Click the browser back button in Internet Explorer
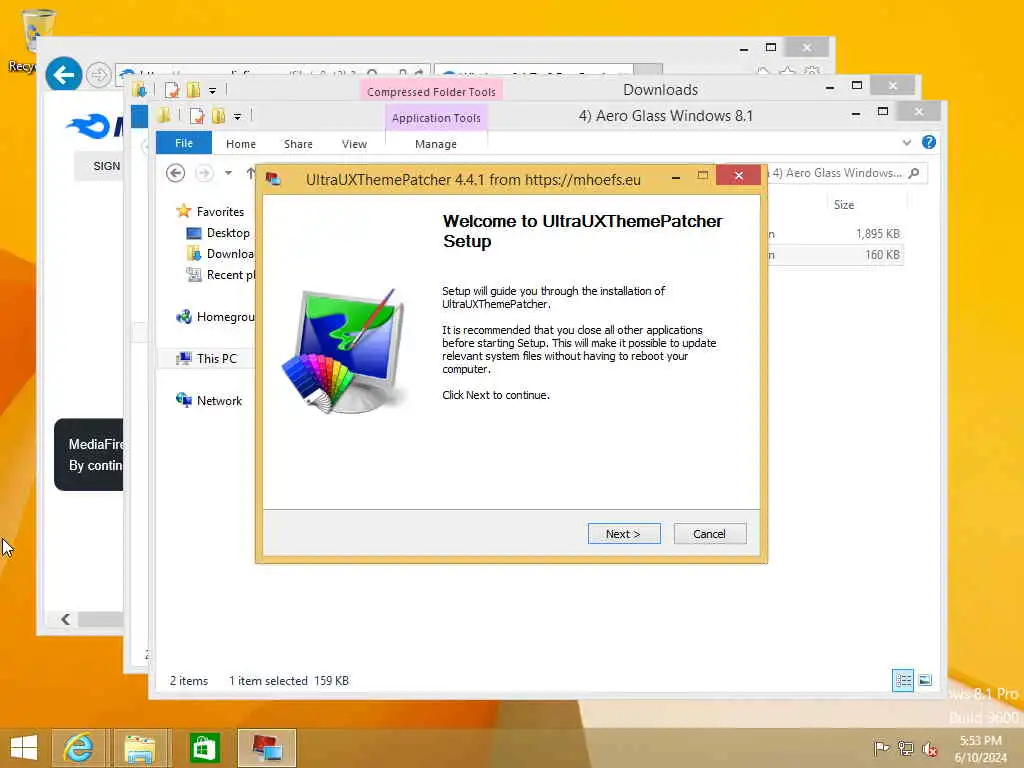The height and width of the screenshot is (768, 1024). [x=63, y=74]
